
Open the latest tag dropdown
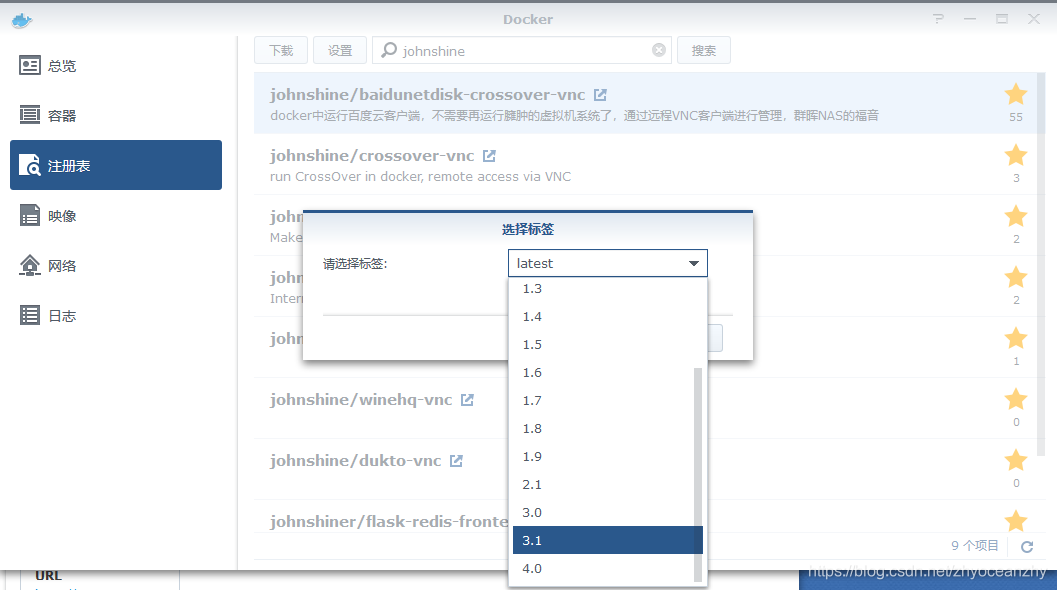pyautogui.click(x=607, y=263)
